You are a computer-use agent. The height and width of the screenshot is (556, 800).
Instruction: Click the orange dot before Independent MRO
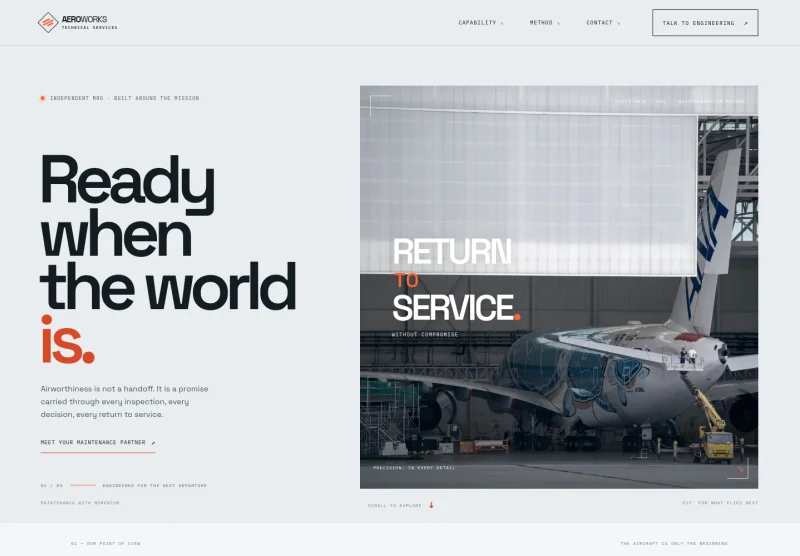[43, 98]
